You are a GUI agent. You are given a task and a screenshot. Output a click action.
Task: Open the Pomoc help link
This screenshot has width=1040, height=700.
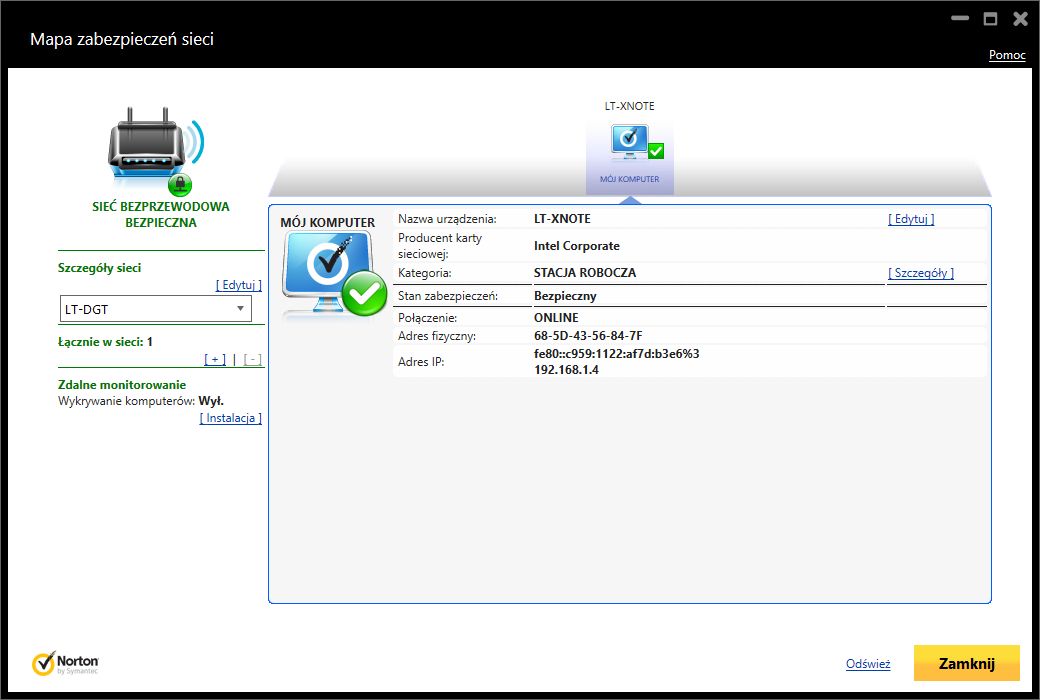tap(1007, 55)
